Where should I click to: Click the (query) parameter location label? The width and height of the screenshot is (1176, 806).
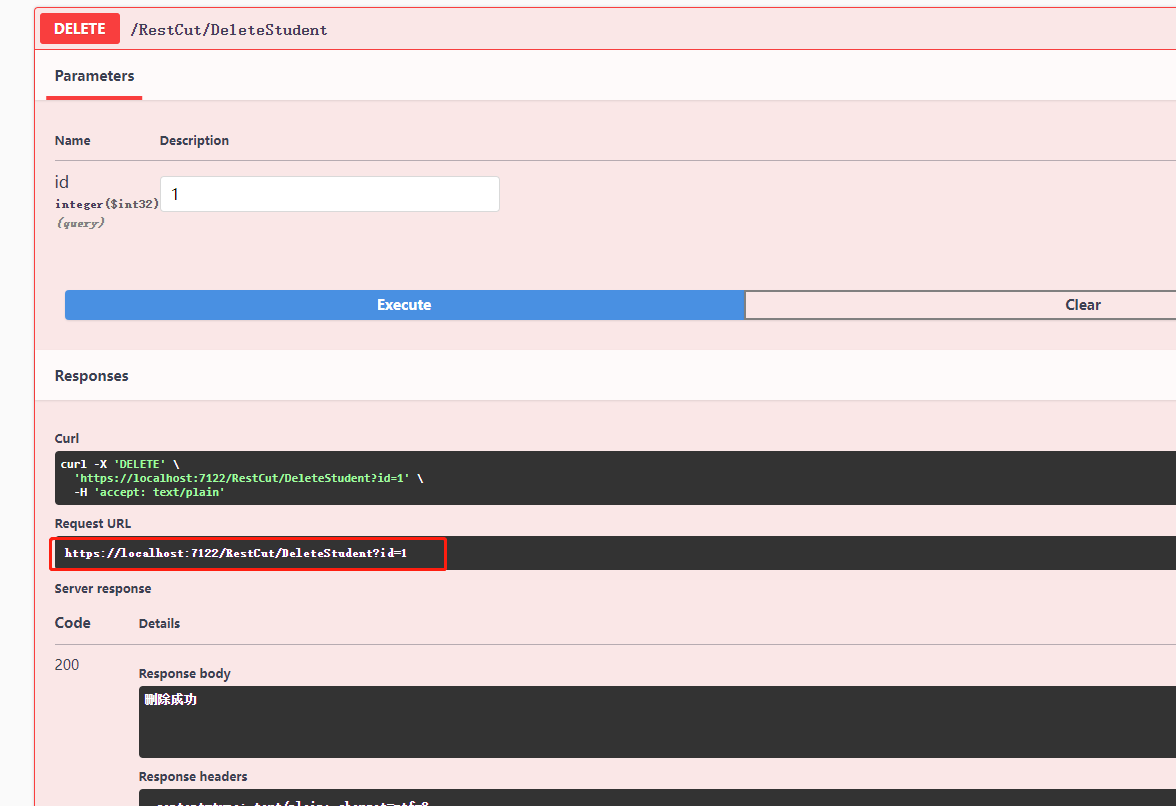(x=80, y=223)
